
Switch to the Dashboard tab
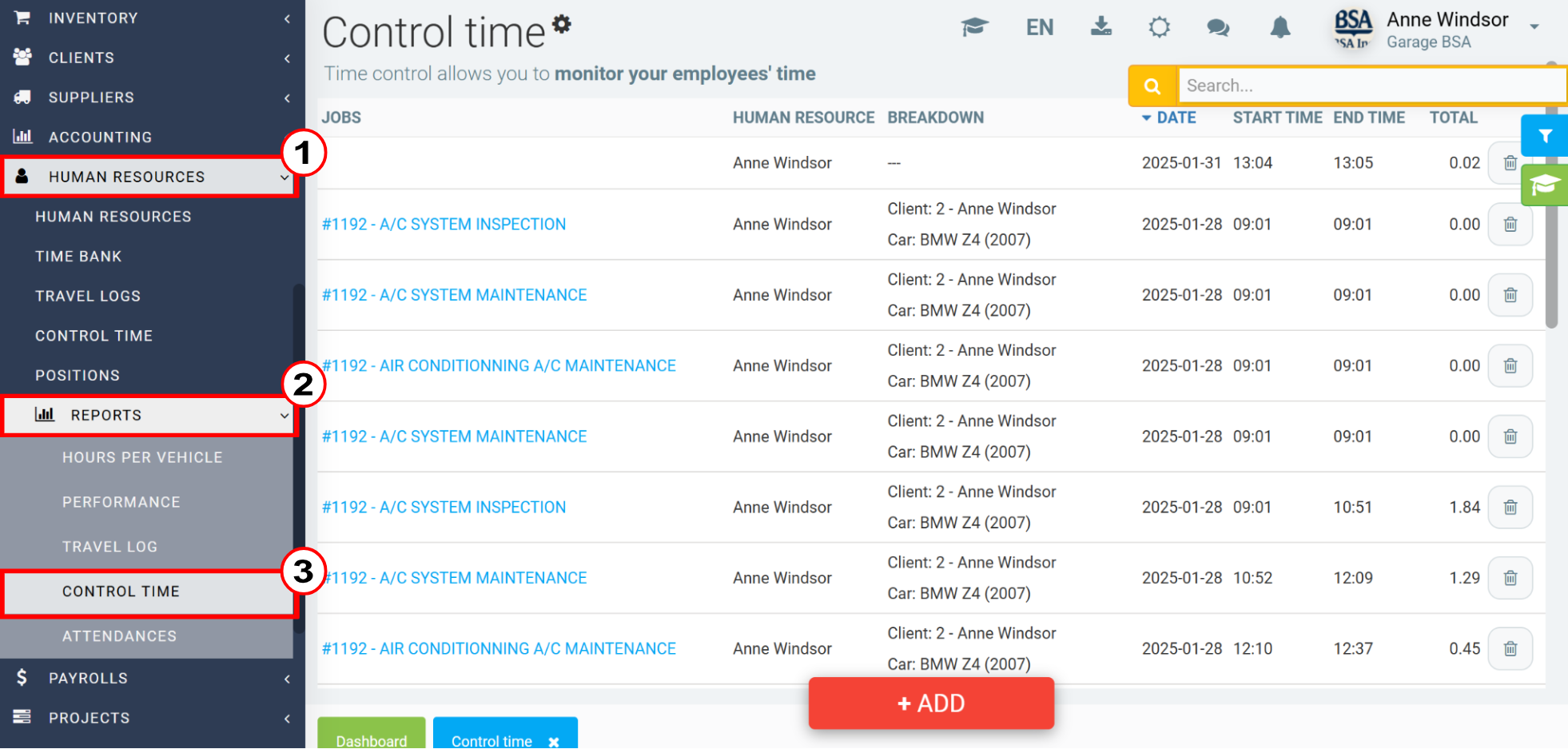point(372,735)
